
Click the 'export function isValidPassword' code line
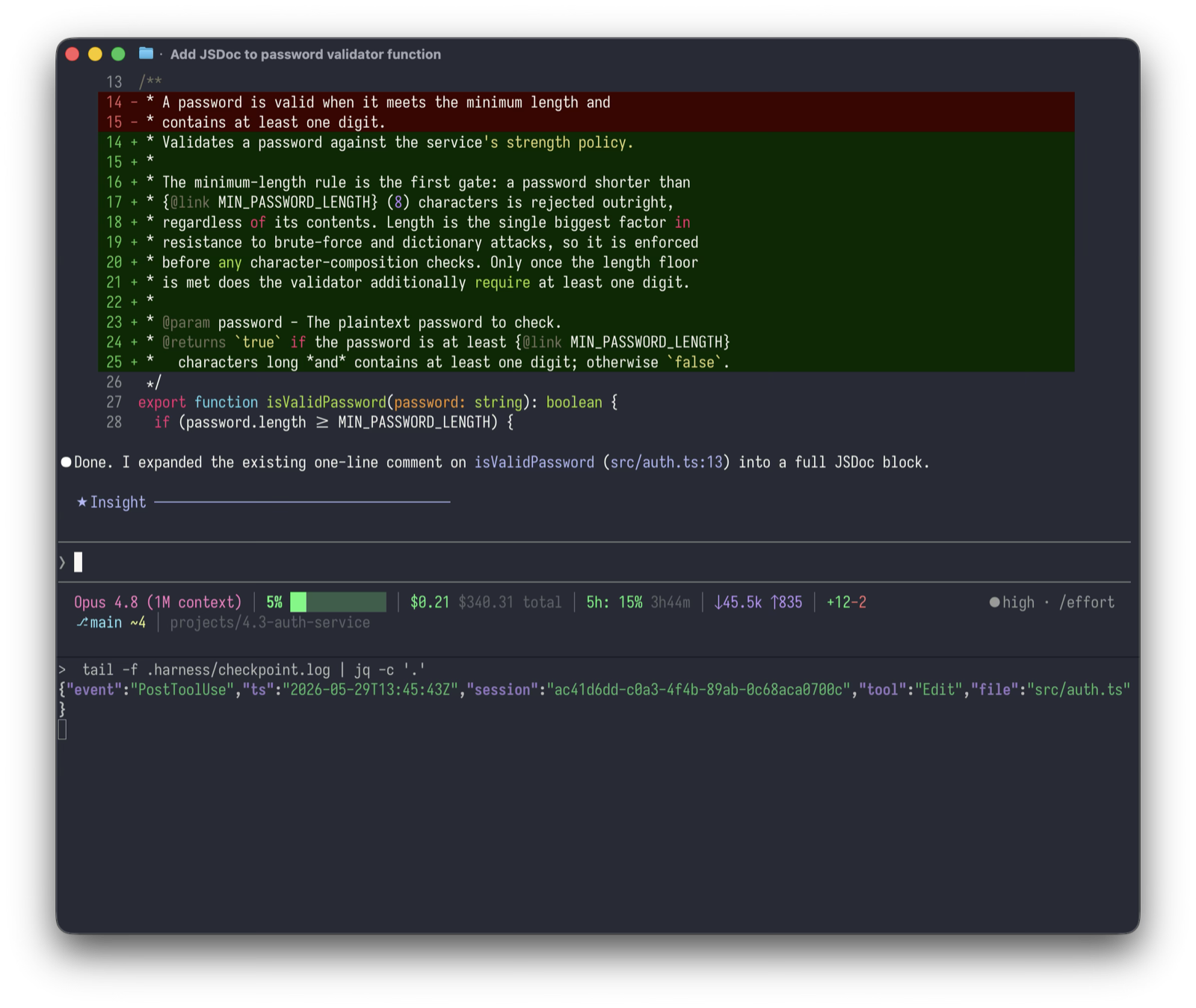[x=377, y=403]
